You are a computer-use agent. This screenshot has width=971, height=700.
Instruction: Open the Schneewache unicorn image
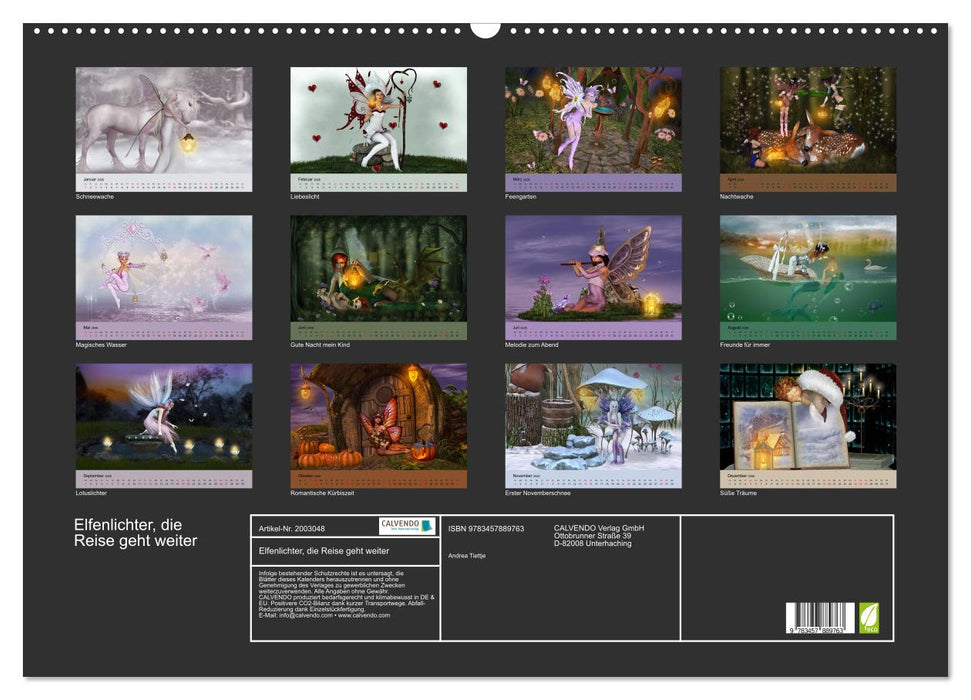[164, 120]
